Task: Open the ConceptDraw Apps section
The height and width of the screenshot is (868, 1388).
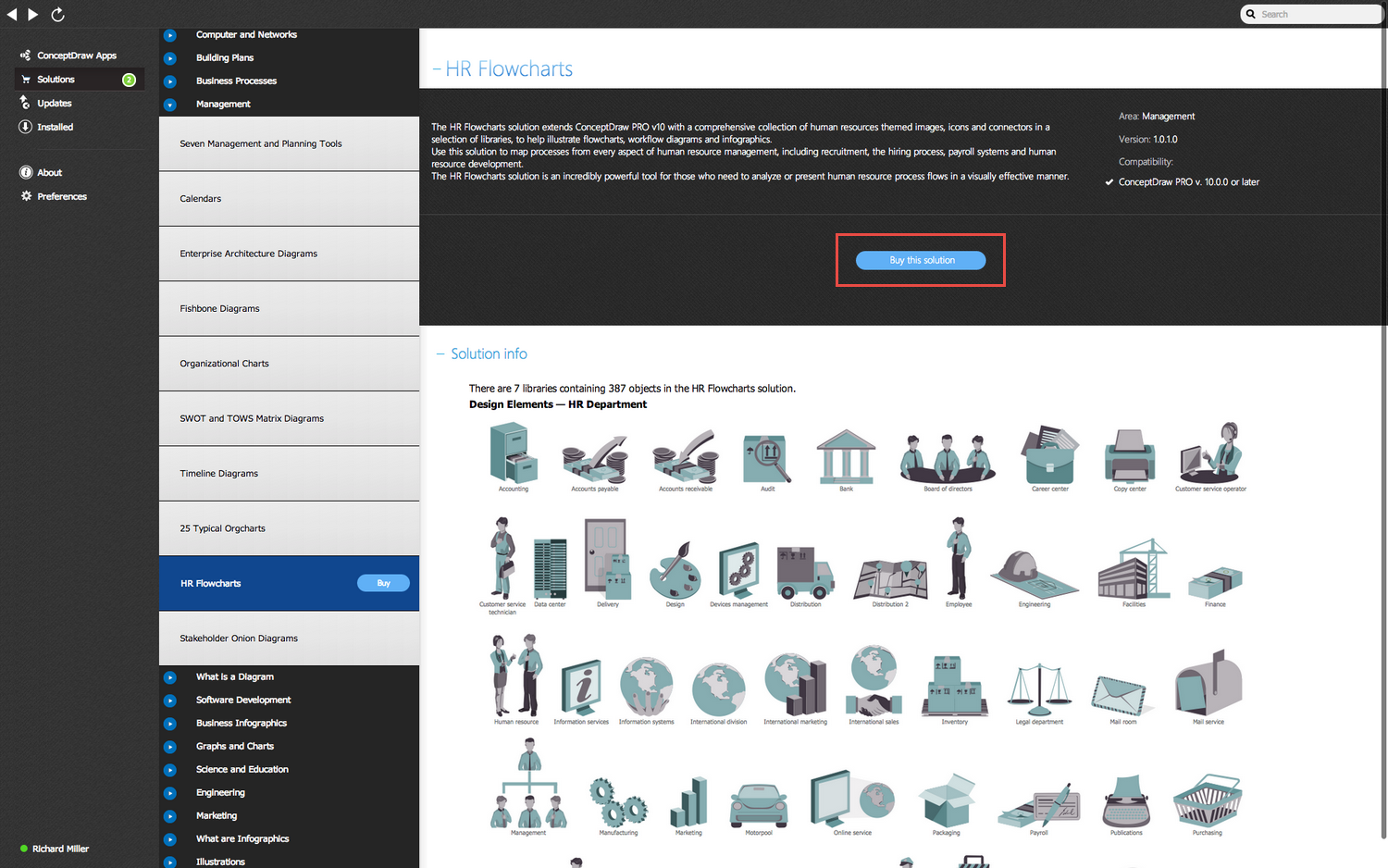Action: pos(77,56)
